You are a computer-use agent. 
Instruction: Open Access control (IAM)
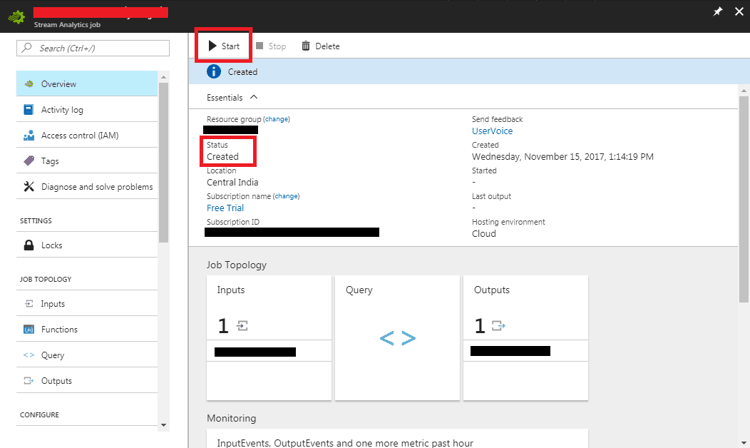(87, 135)
